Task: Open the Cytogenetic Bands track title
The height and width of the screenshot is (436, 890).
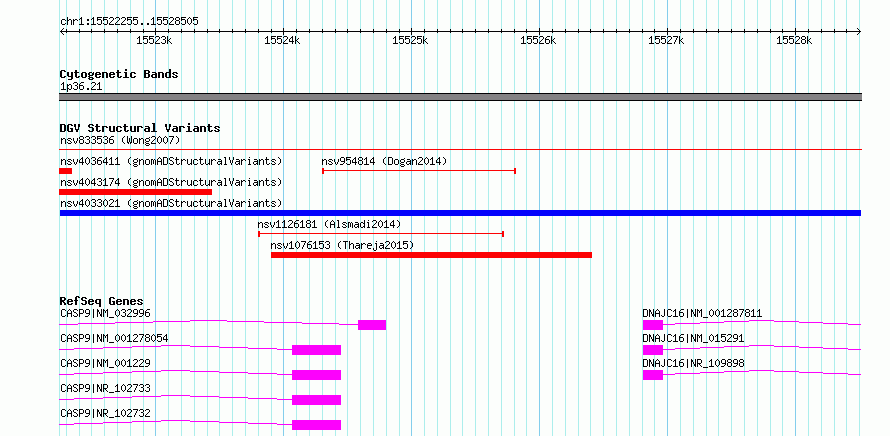Action: 119,74
